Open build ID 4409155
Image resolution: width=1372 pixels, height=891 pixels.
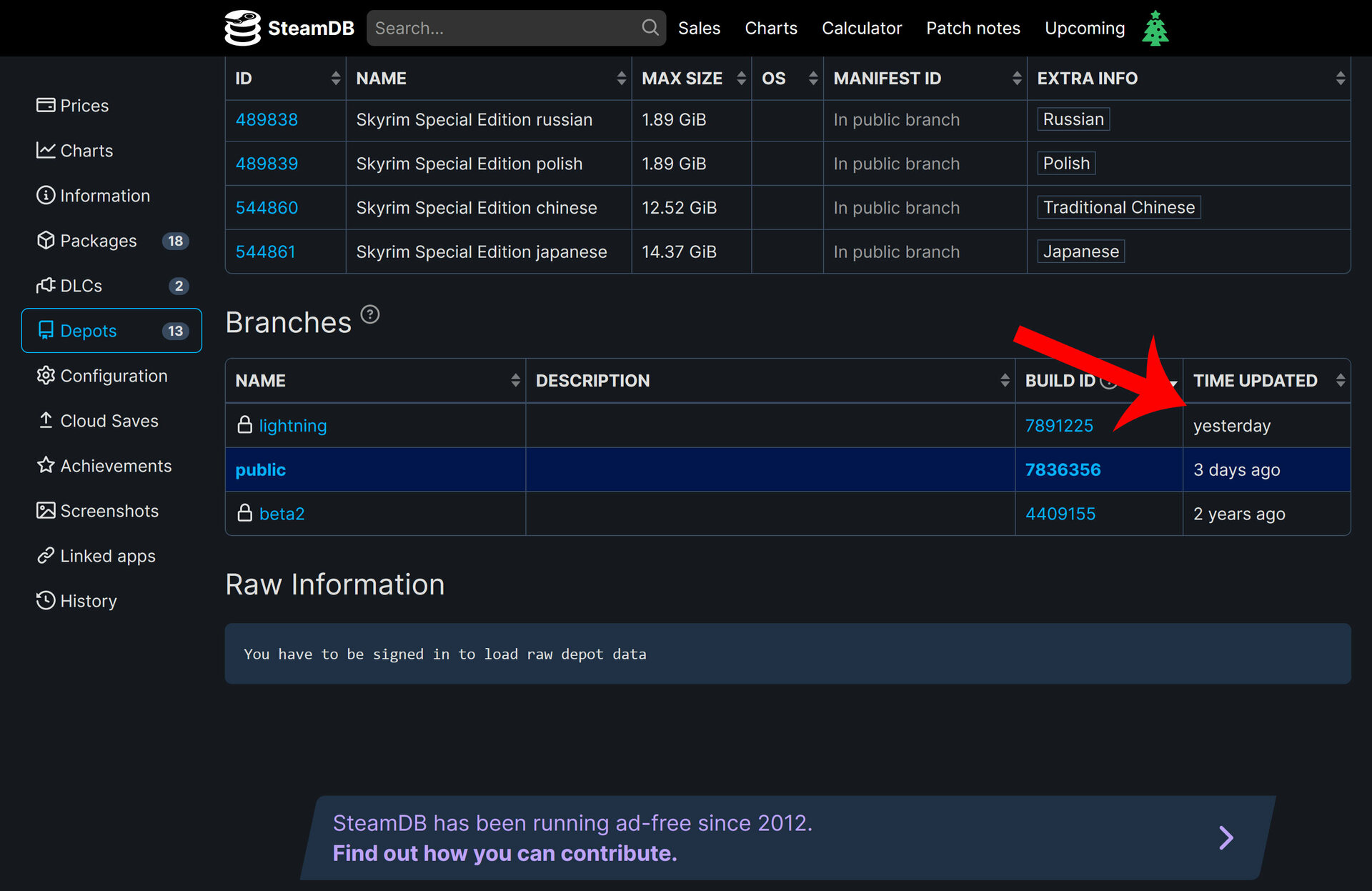pyautogui.click(x=1060, y=514)
